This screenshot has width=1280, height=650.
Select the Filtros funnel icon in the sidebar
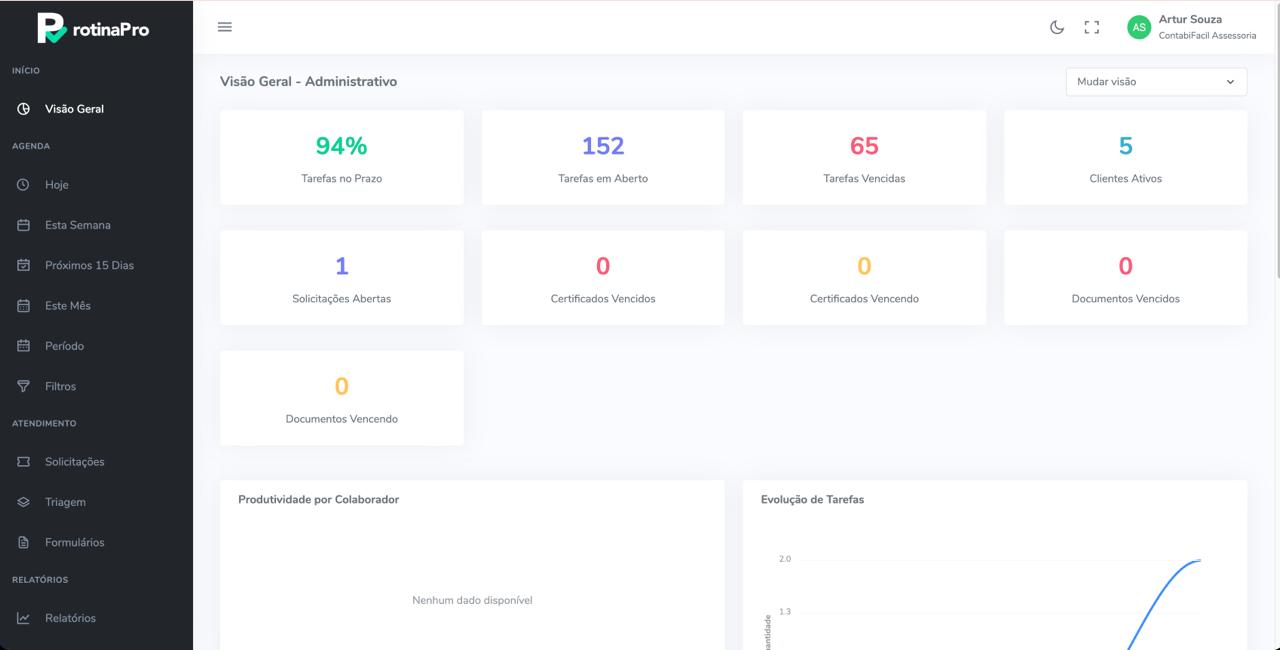click(x=24, y=385)
